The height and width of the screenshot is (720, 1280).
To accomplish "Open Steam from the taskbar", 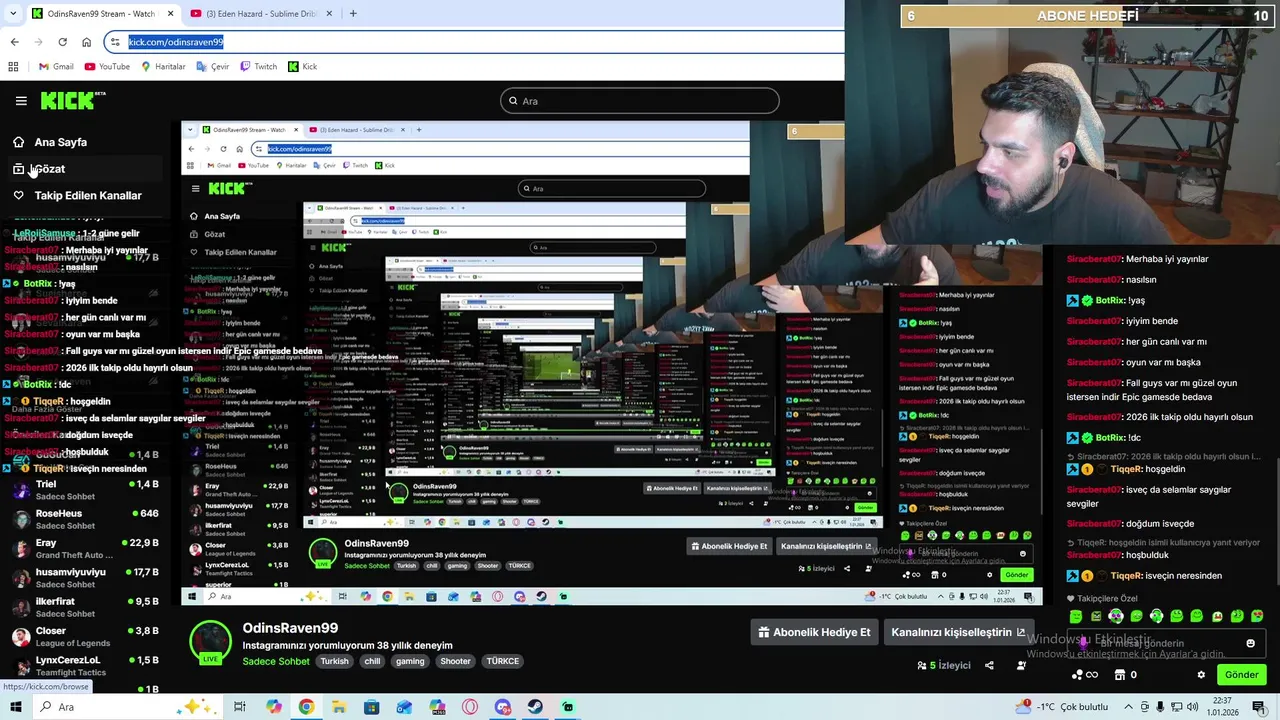I will pyautogui.click(x=535, y=707).
